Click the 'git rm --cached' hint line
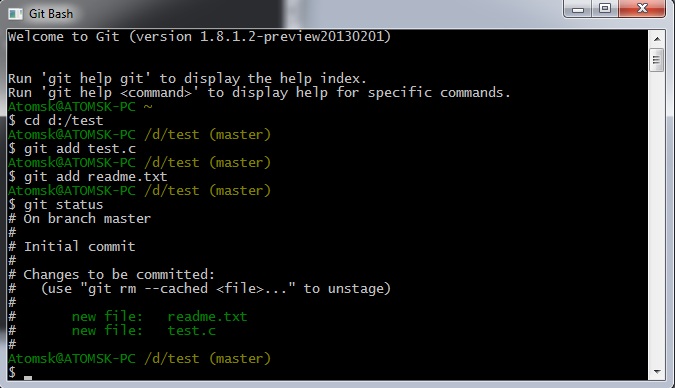The width and height of the screenshot is (675, 388). (216, 289)
